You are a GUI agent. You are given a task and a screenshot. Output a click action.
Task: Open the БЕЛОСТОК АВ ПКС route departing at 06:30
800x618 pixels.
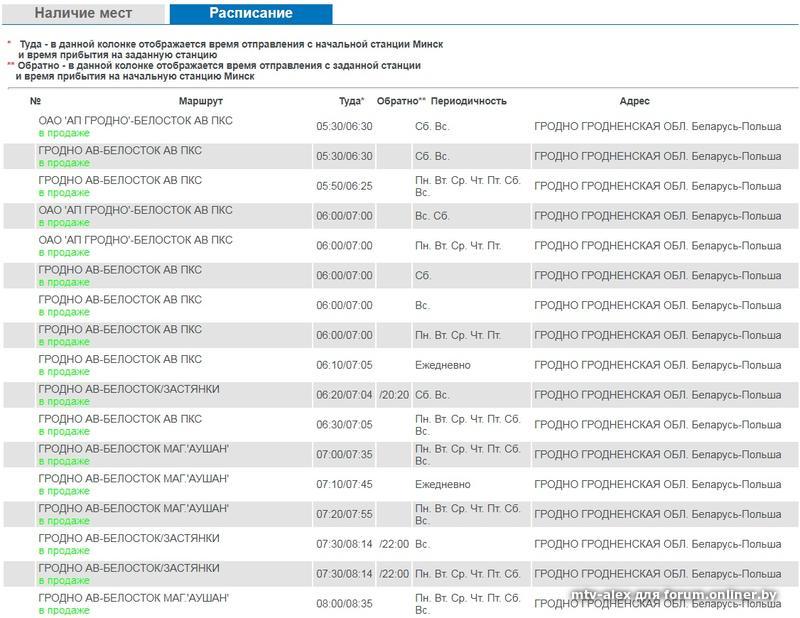[x=120, y=419]
